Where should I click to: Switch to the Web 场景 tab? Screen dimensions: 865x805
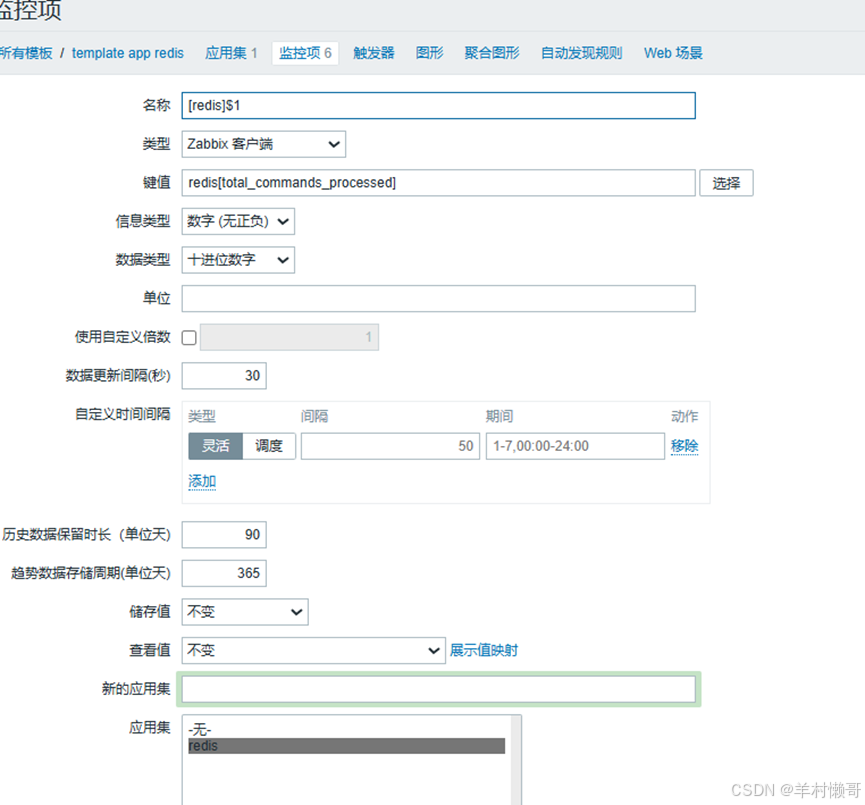click(x=673, y=53)
